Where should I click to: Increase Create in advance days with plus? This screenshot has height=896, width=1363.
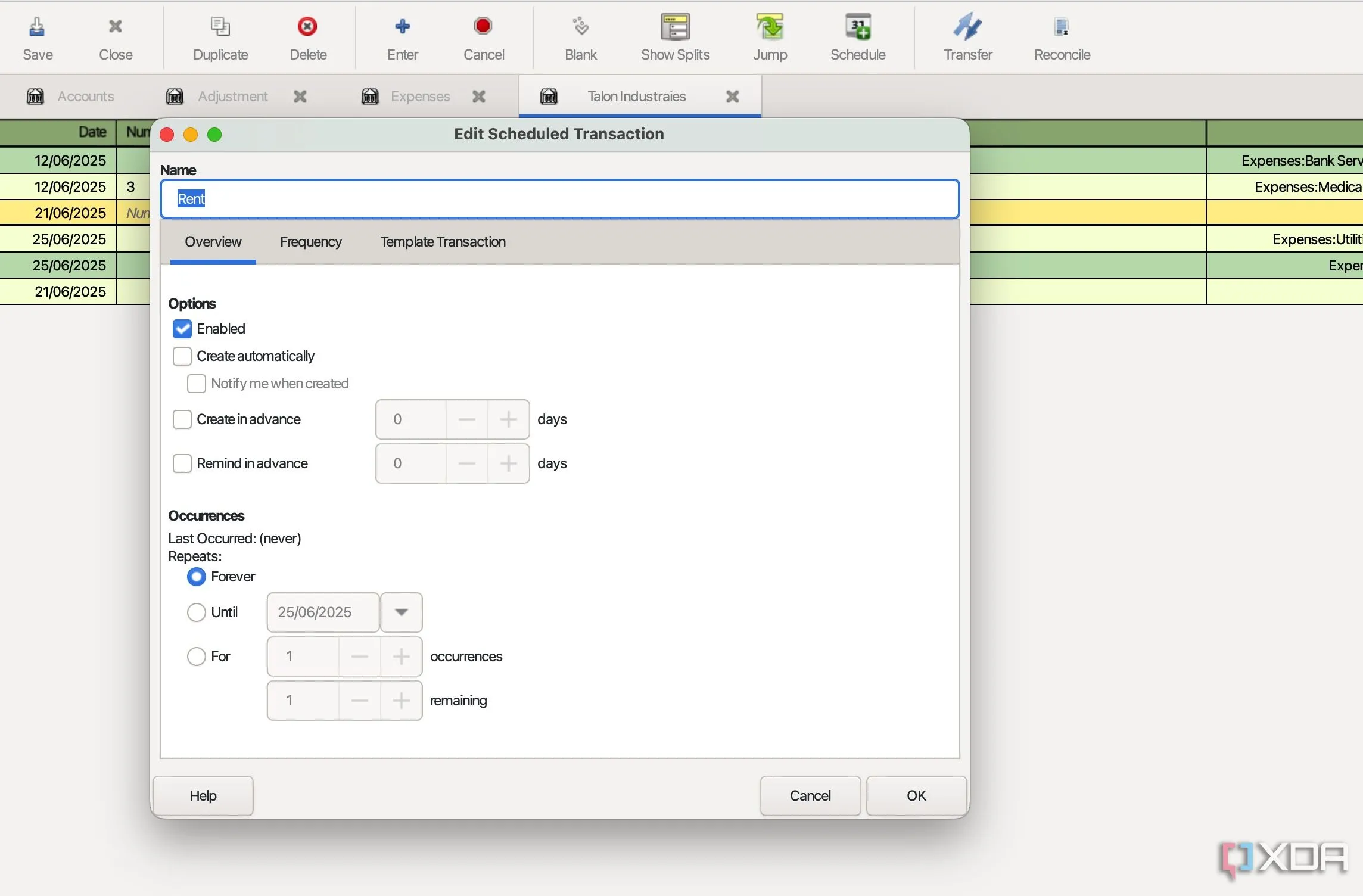(x=508, y=419)
